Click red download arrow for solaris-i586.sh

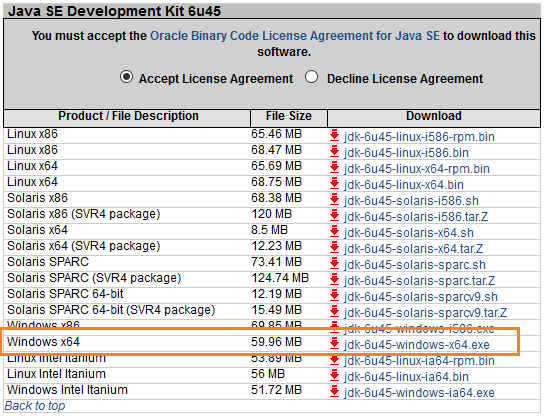(334, 199)
